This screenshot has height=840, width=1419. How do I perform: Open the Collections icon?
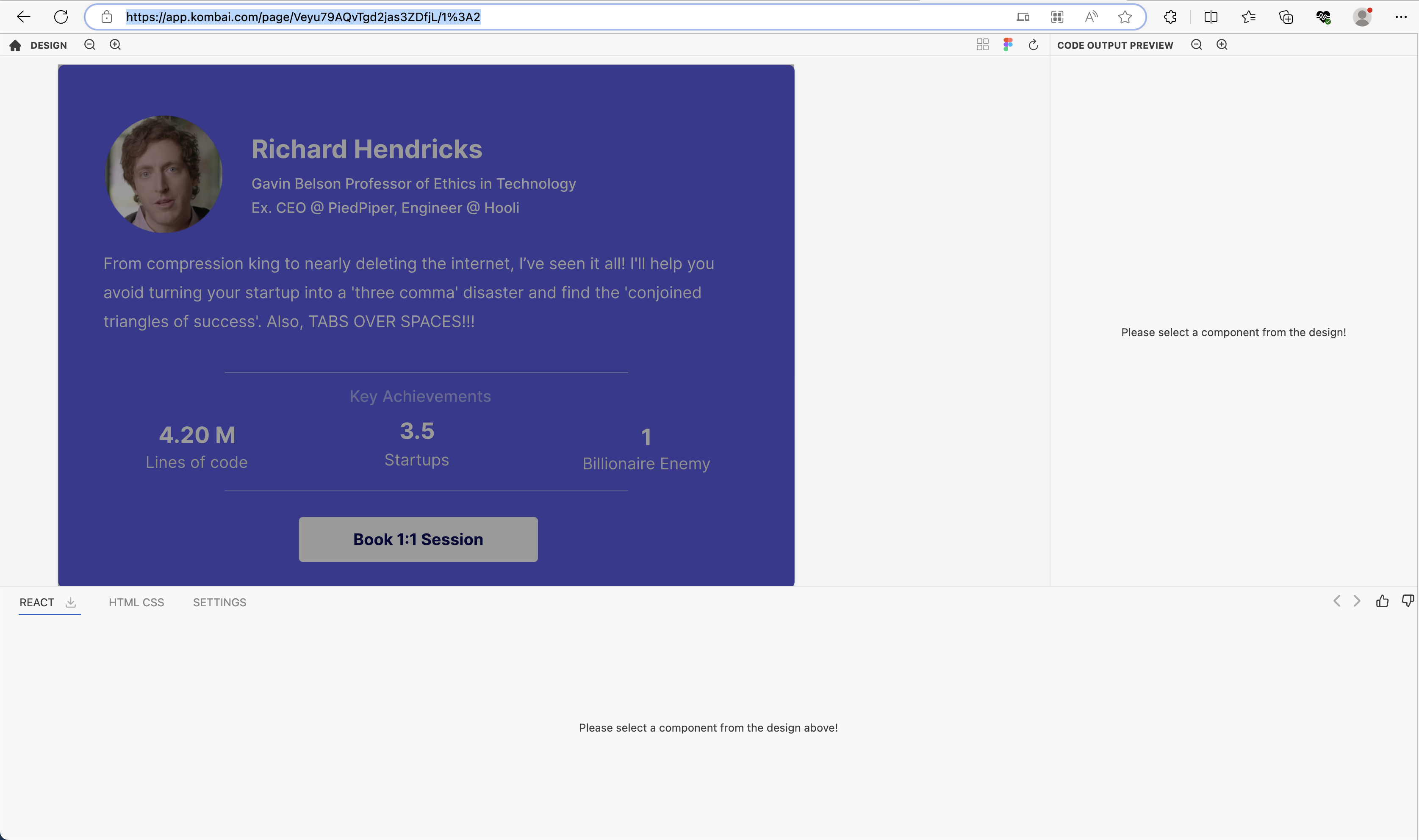tap(1286, 17)
